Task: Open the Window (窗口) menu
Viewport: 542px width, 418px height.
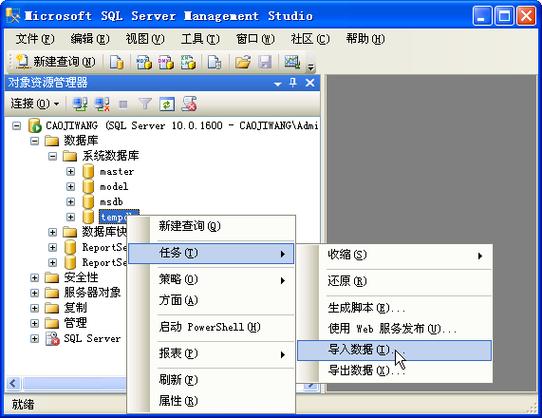Action: [255, 39]
